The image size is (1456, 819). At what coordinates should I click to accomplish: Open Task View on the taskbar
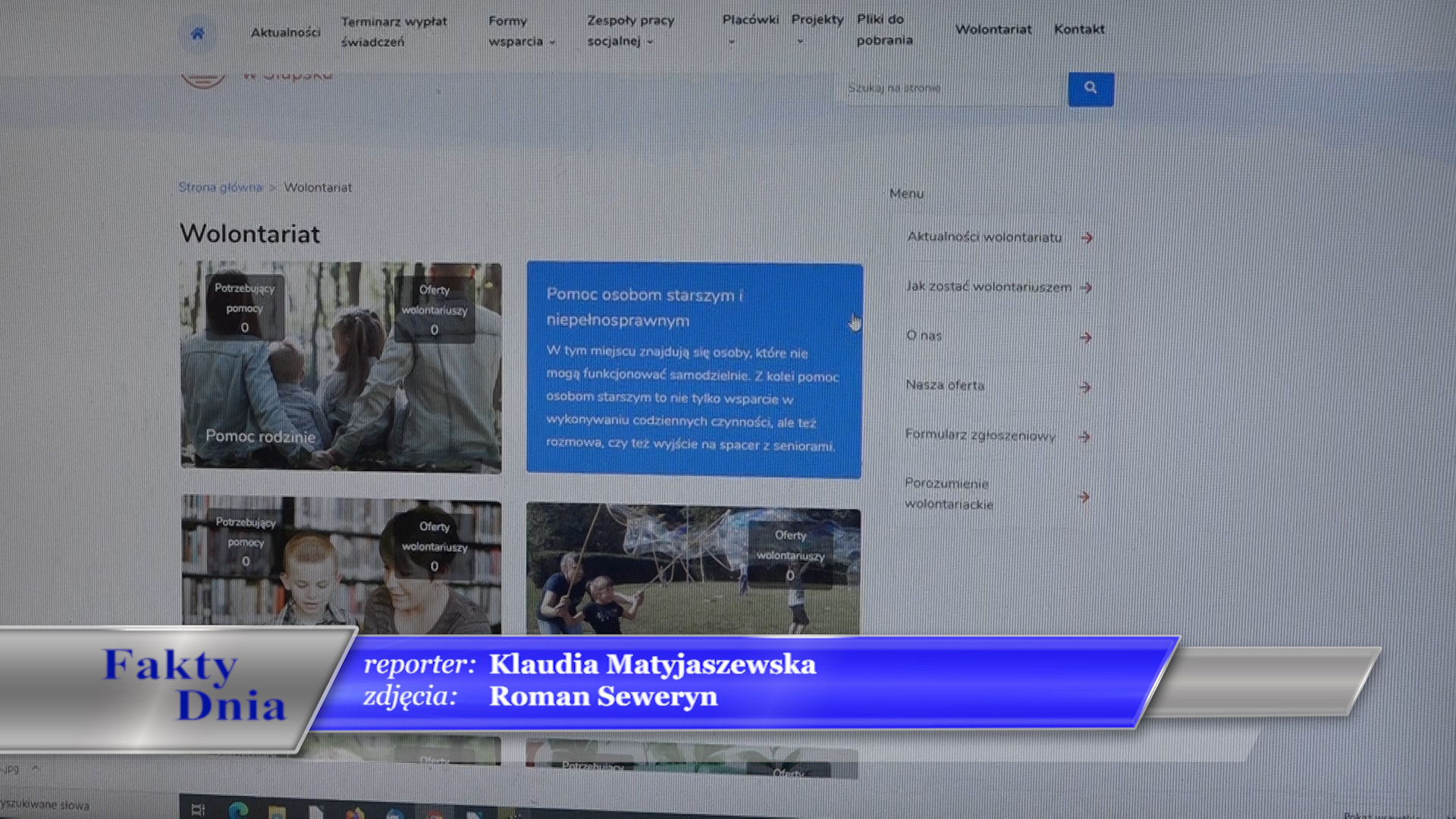point(198,809)
